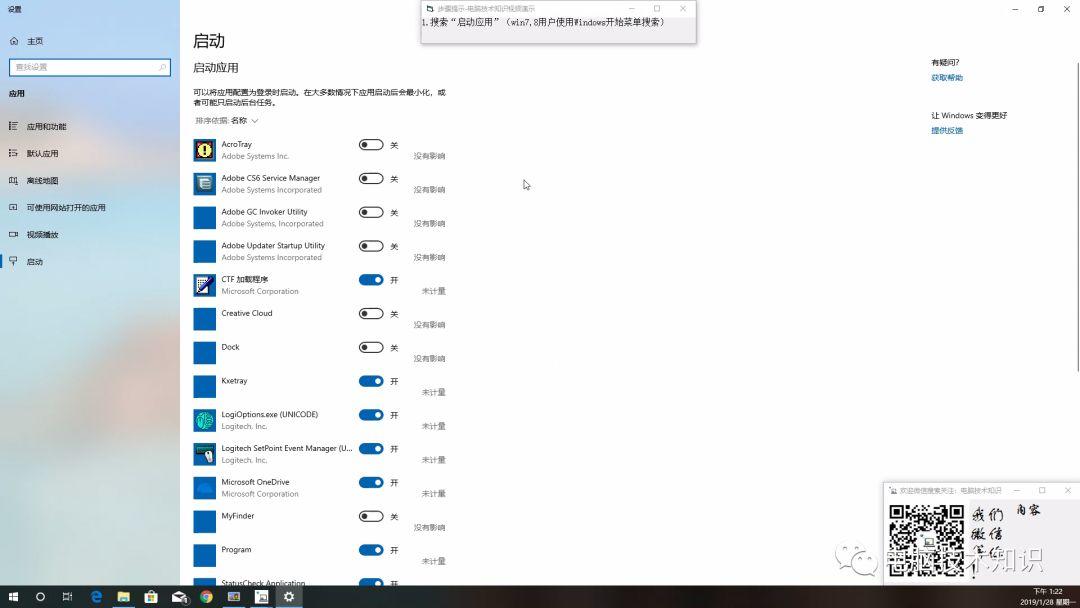Open the Mail app from the taskbar
The height and width of the screenshot is (608, 1080).
[x=179, y=597]
